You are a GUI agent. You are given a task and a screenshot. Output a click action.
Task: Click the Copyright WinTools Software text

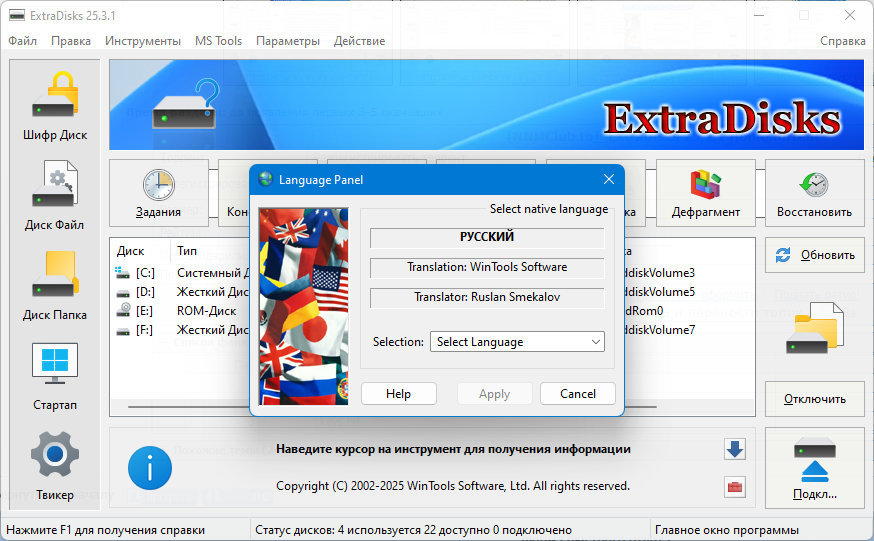453,486
